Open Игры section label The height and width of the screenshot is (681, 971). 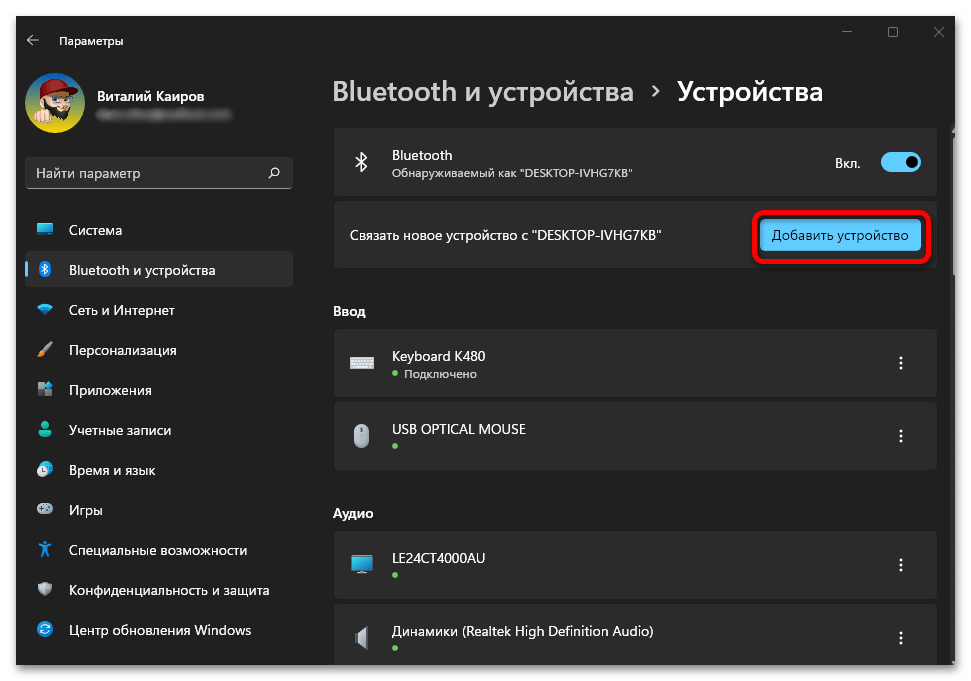(85, 510)
